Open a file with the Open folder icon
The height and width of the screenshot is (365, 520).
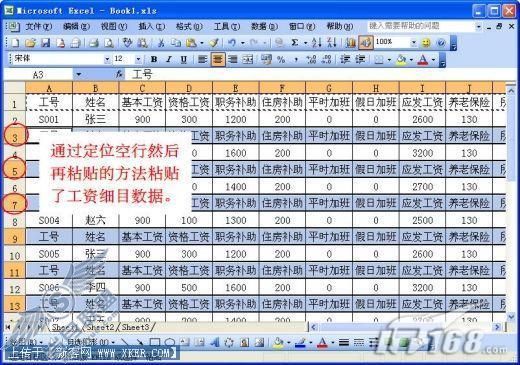pos(30,43)
